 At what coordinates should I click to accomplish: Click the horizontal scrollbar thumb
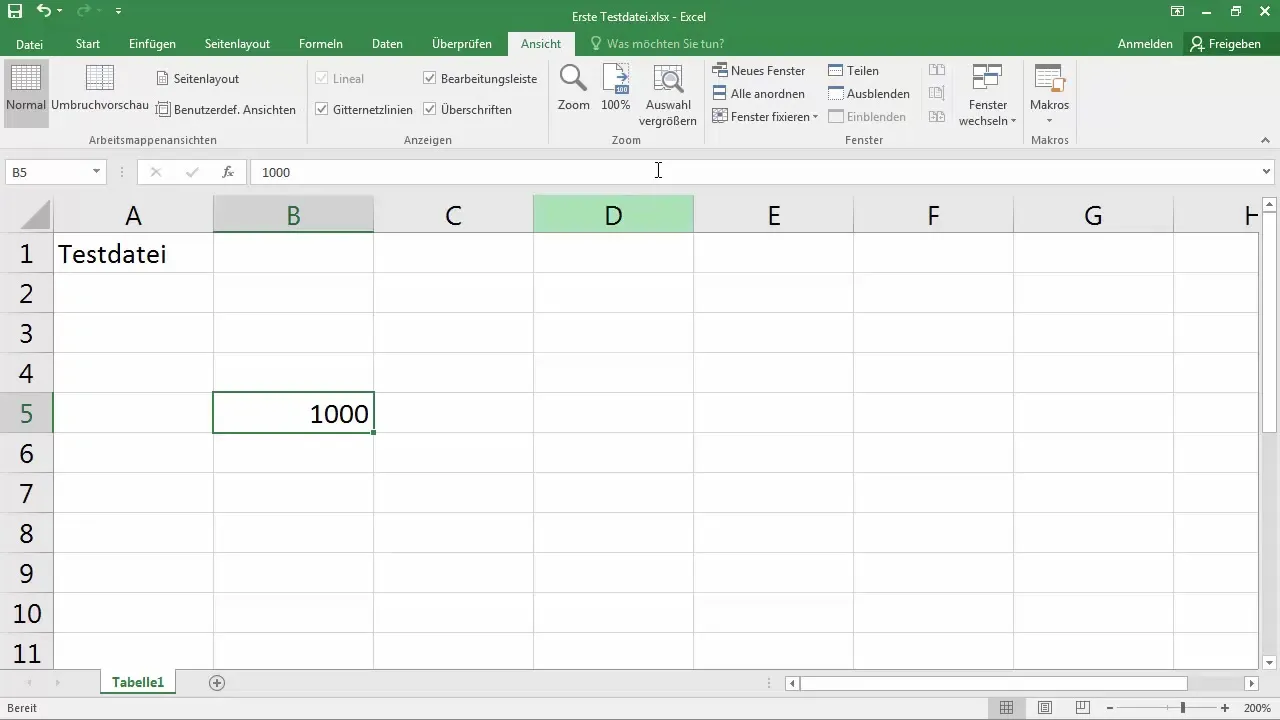(993, 683)
